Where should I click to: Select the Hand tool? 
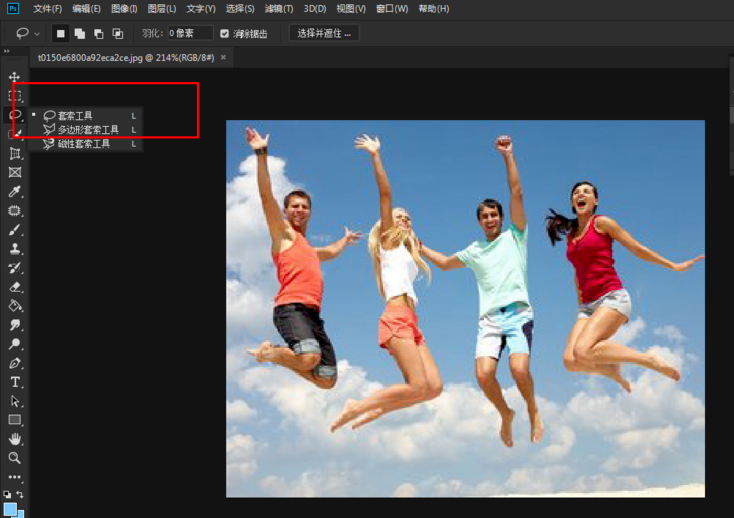coord(15,439)
